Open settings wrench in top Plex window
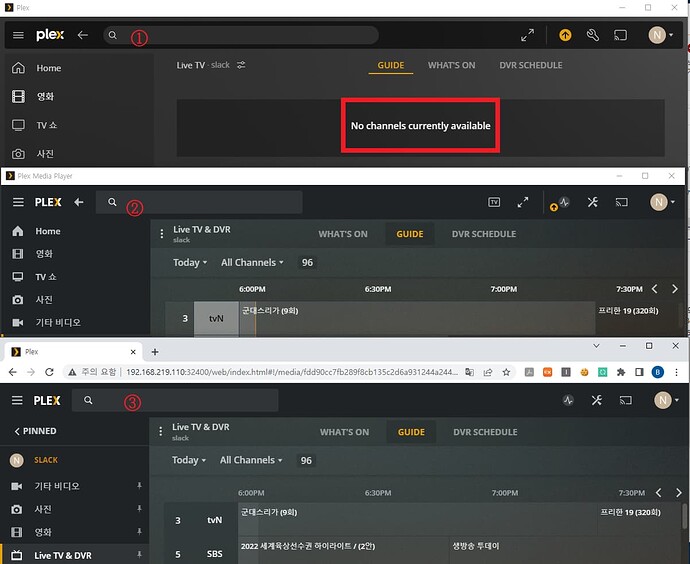The height and width of the screenshot is (564, 690). pos(593,35)
